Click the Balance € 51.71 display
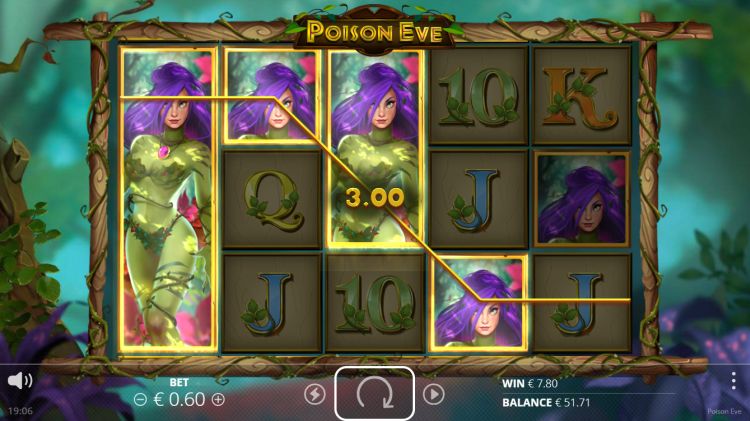Image resolution: width=750 pixels, height=421 pixels. pos(545,403)
